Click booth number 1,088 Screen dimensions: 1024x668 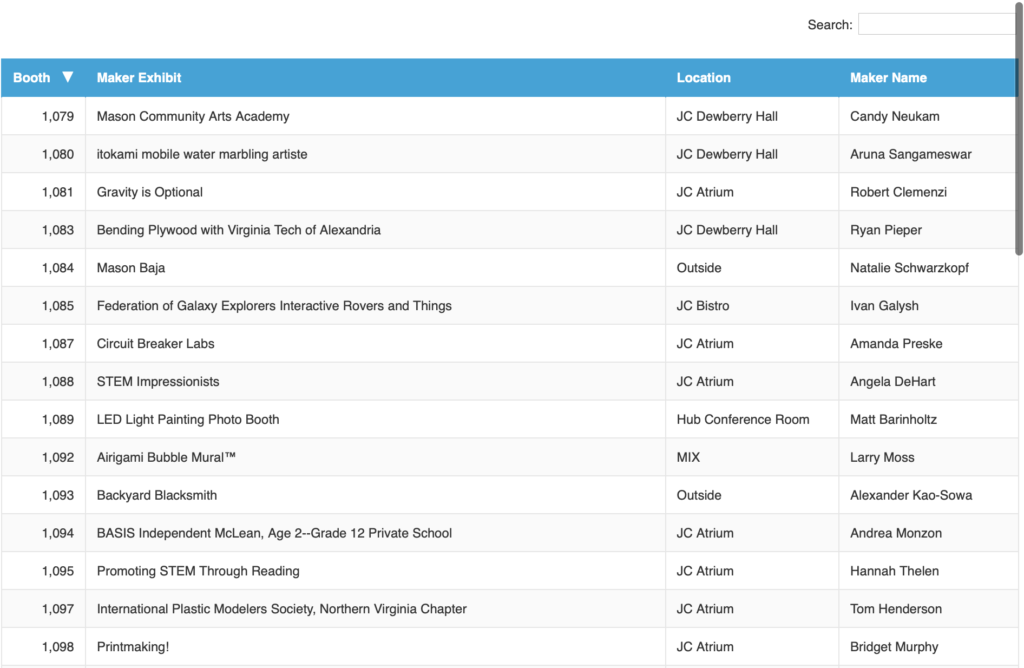(57, 381)
